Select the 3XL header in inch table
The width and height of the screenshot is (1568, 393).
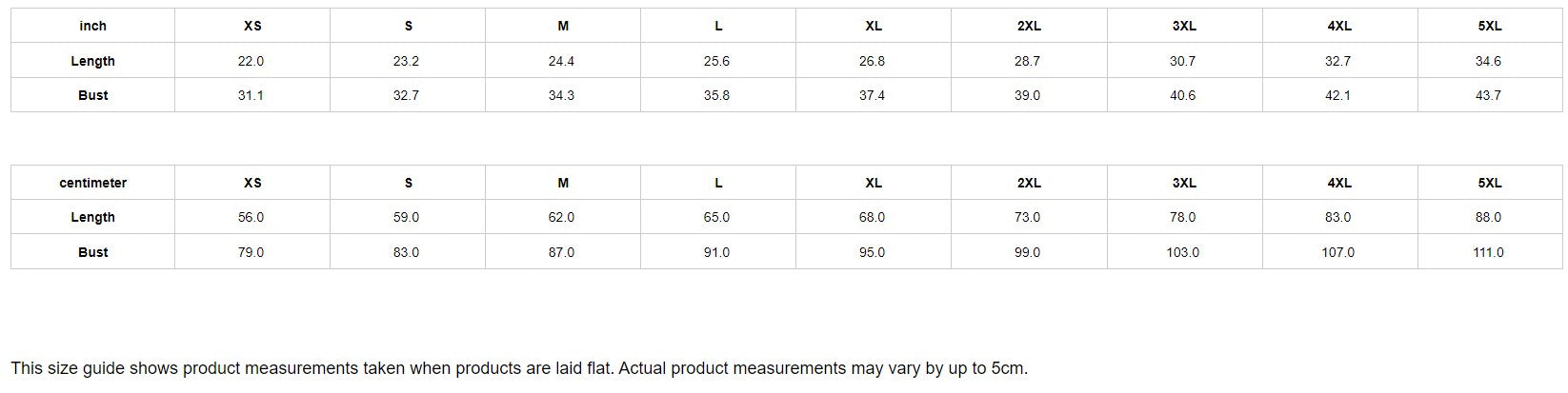tap(1184, 26)
